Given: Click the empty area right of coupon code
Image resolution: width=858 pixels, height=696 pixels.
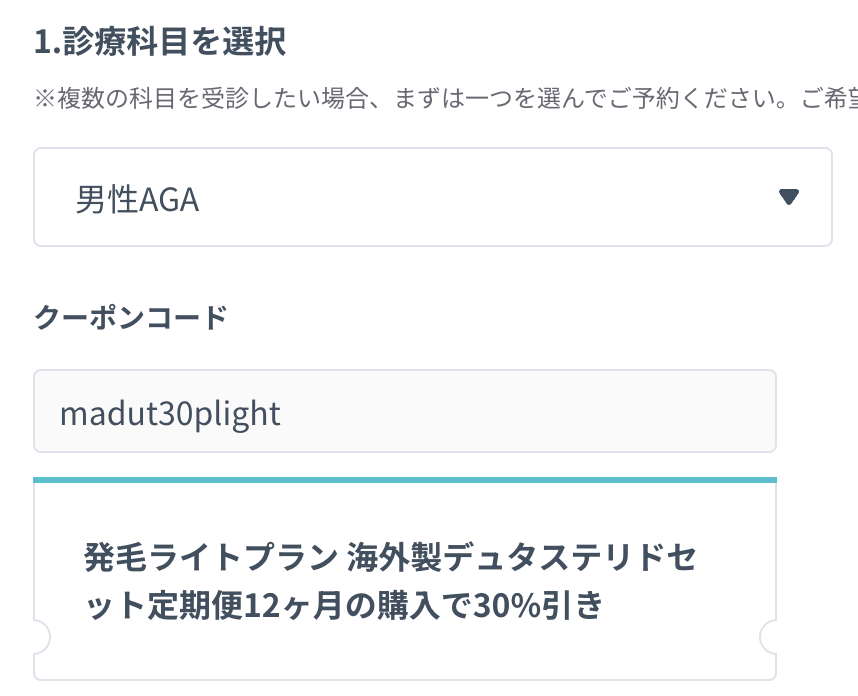Looking at the screenshot, I should pyautogui.click(x=550, y=412).
